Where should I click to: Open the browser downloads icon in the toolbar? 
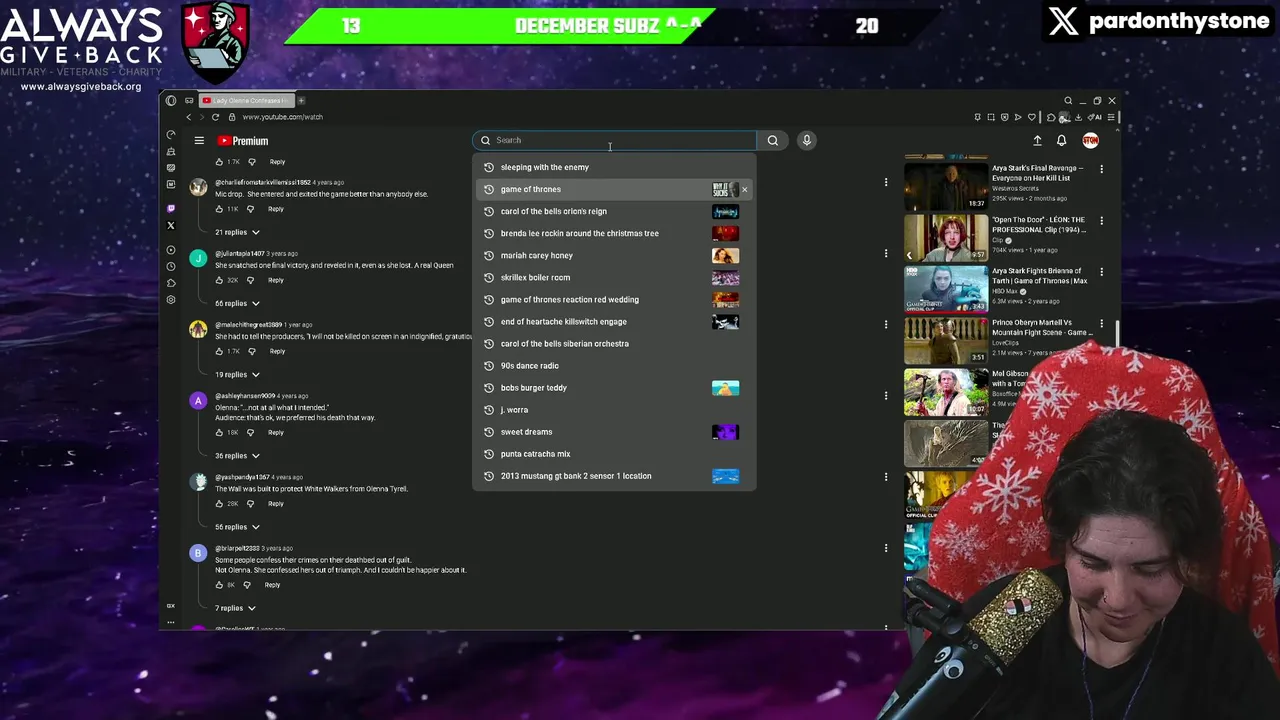(1078, 117)
